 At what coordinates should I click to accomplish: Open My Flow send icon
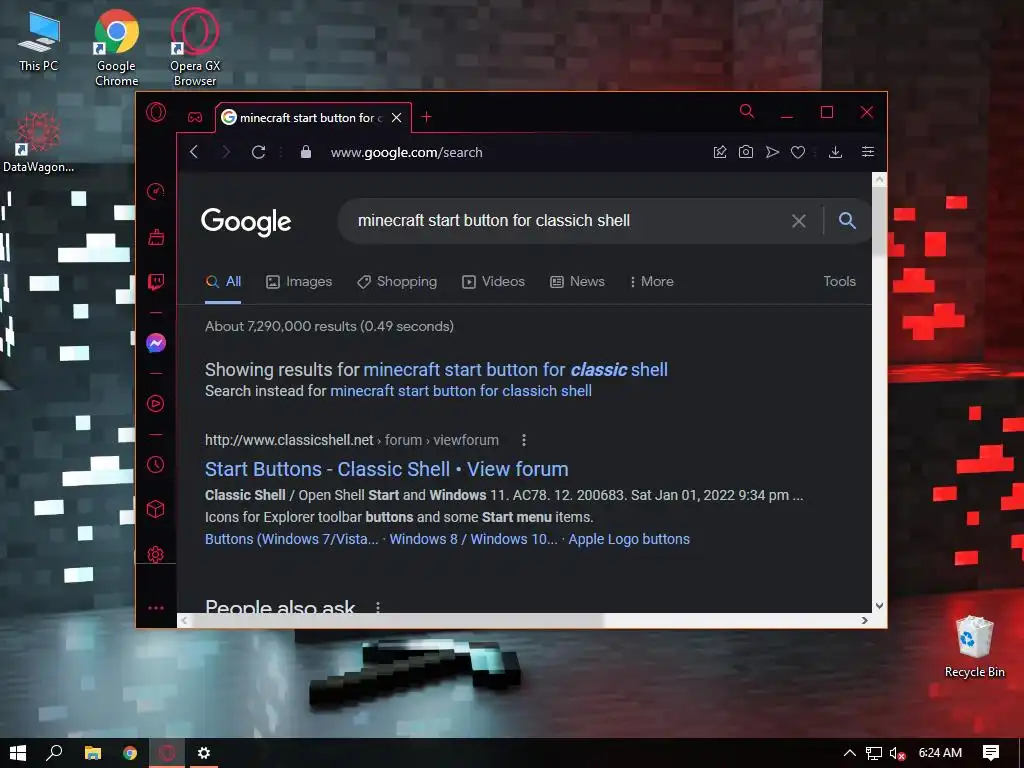772,152
